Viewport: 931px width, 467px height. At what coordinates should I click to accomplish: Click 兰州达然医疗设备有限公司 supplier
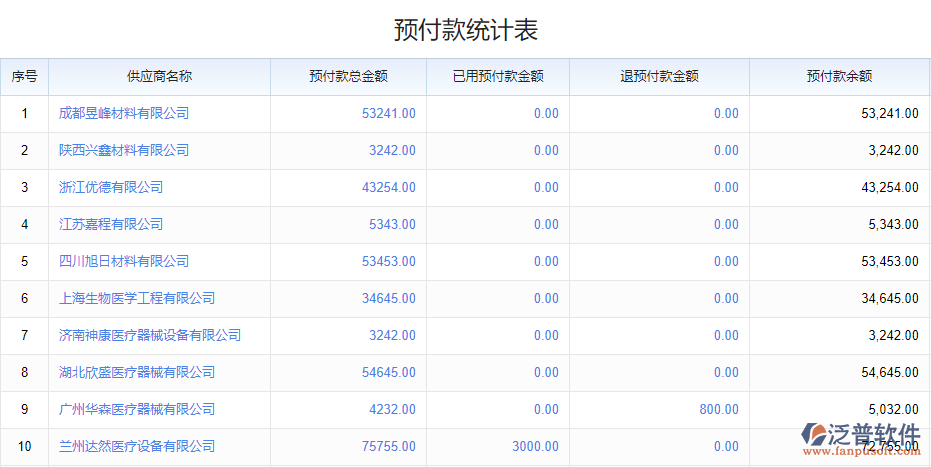137,446
